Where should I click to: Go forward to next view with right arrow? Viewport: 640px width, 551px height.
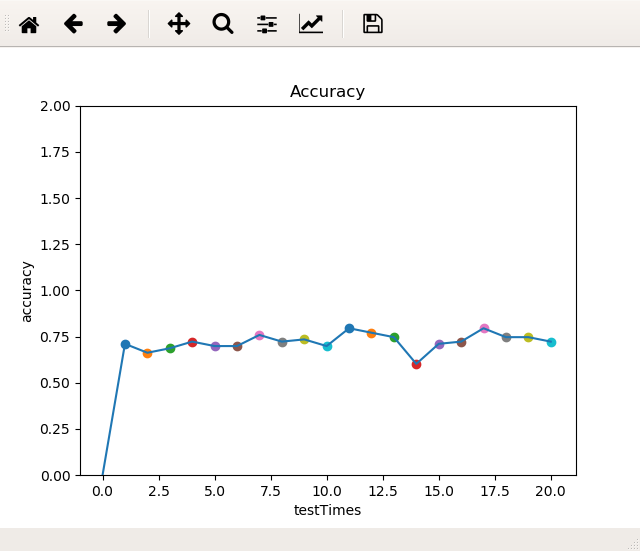(117, 24)
